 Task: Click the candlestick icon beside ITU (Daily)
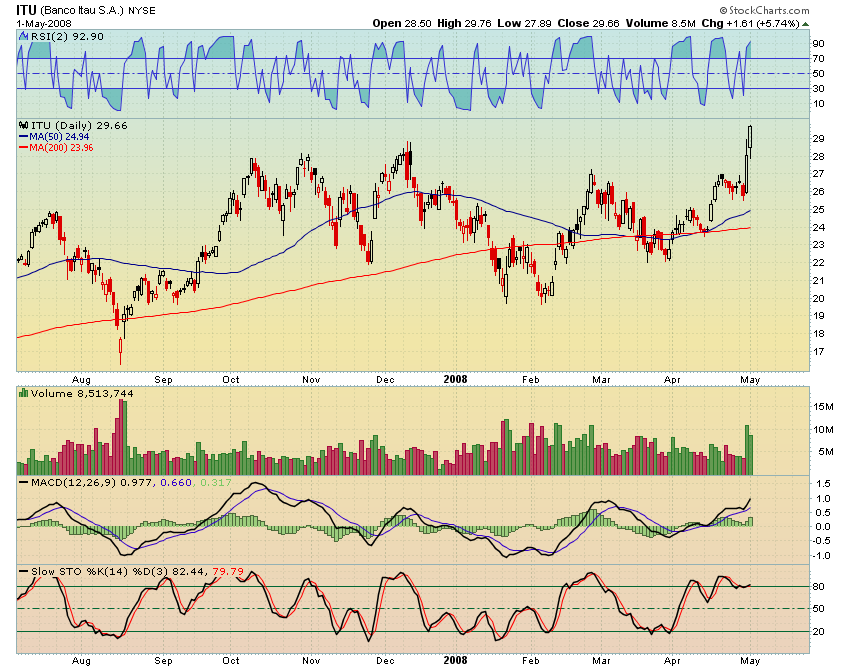pyautogui.click(x=23, y=125)
